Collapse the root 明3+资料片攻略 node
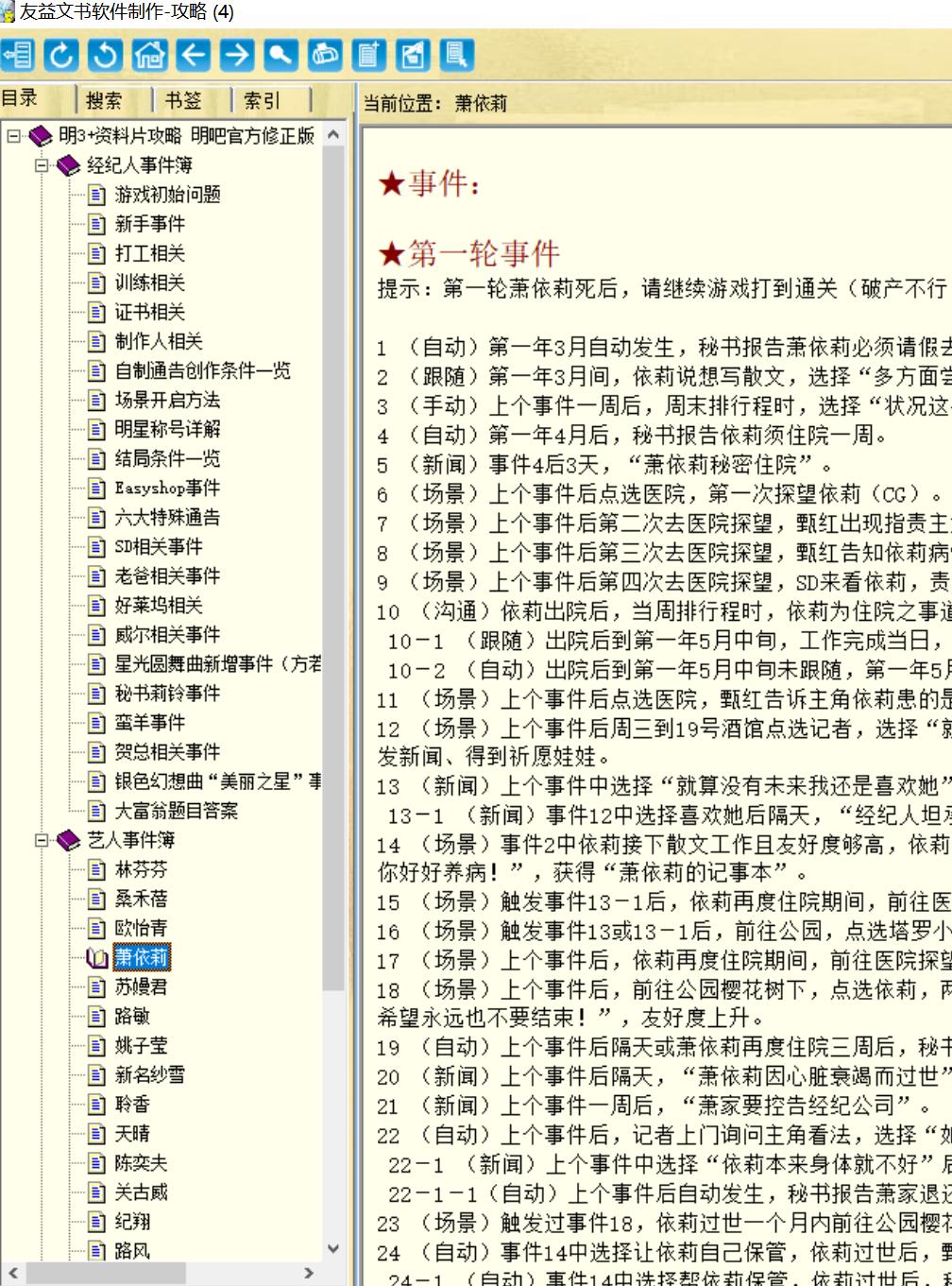The image size is (952, 1286). tap(12, 136)
